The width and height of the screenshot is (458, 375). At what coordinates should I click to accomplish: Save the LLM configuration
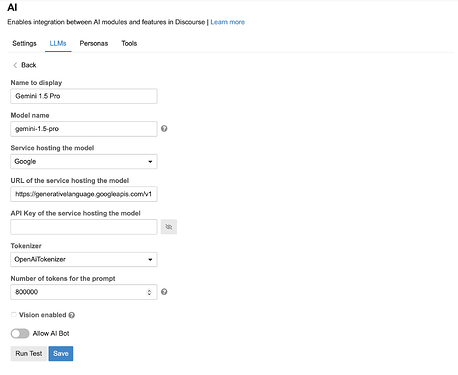point(61,354)
